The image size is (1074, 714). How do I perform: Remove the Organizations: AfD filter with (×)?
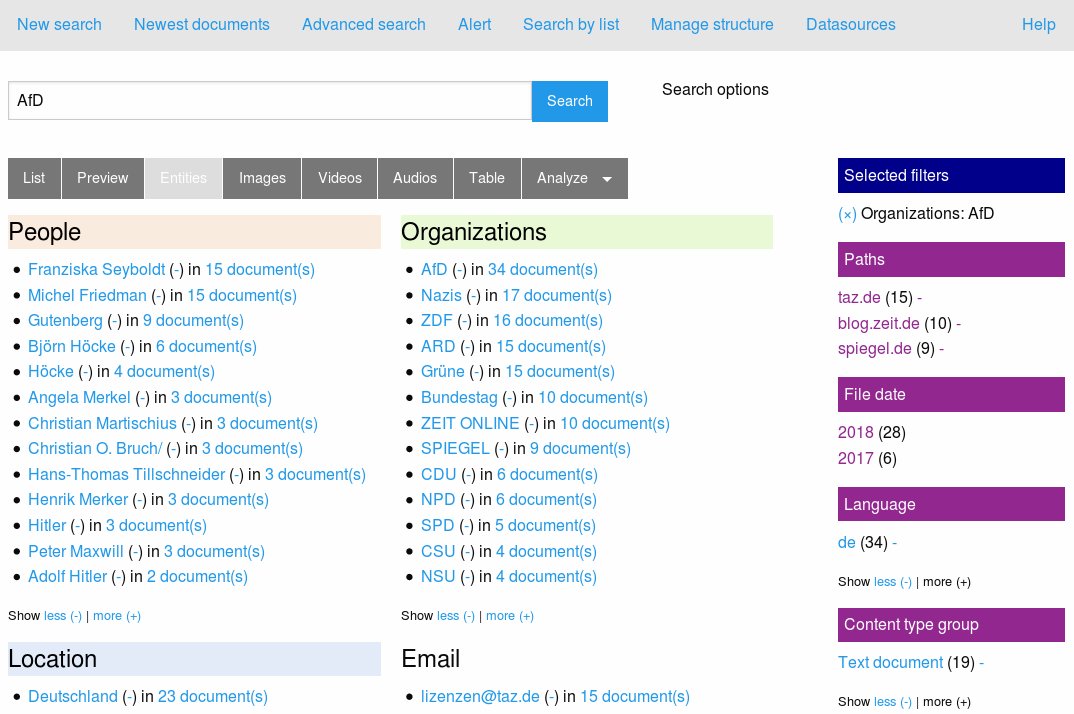click(x=847, y=214)
